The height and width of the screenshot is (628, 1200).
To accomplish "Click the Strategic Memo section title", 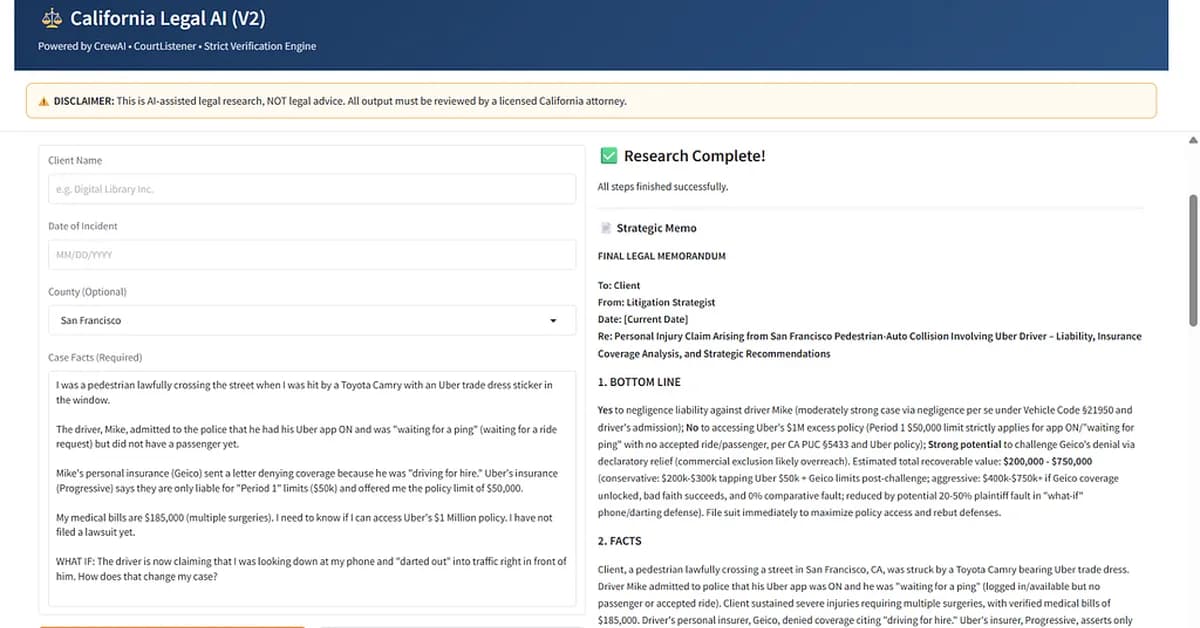I will 656,228.
